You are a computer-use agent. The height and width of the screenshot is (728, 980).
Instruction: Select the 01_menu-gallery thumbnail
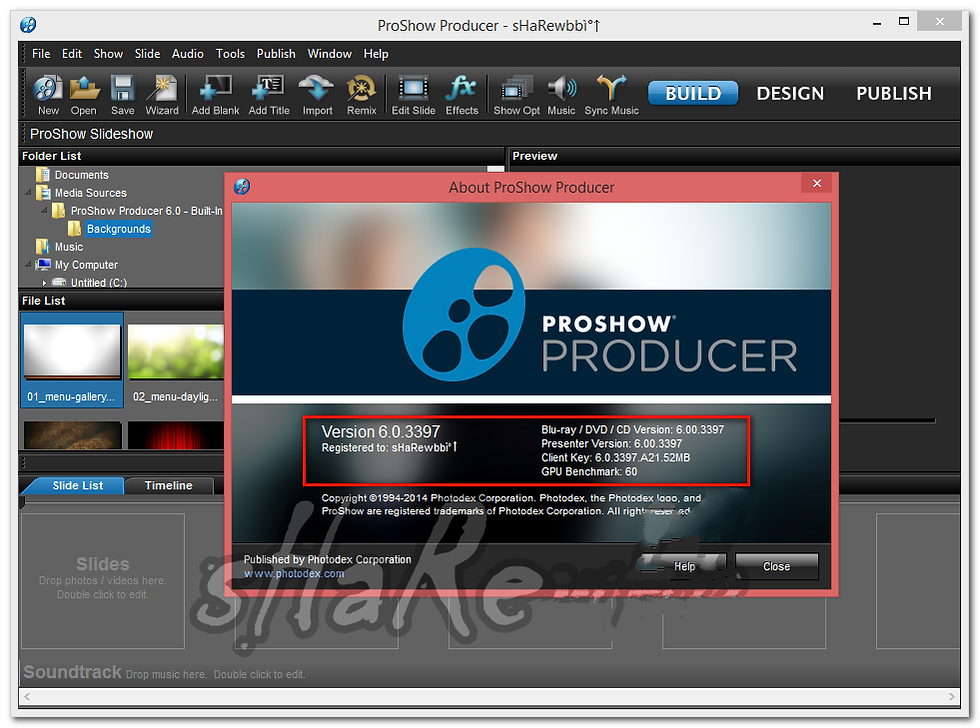(x=72, y=360)
